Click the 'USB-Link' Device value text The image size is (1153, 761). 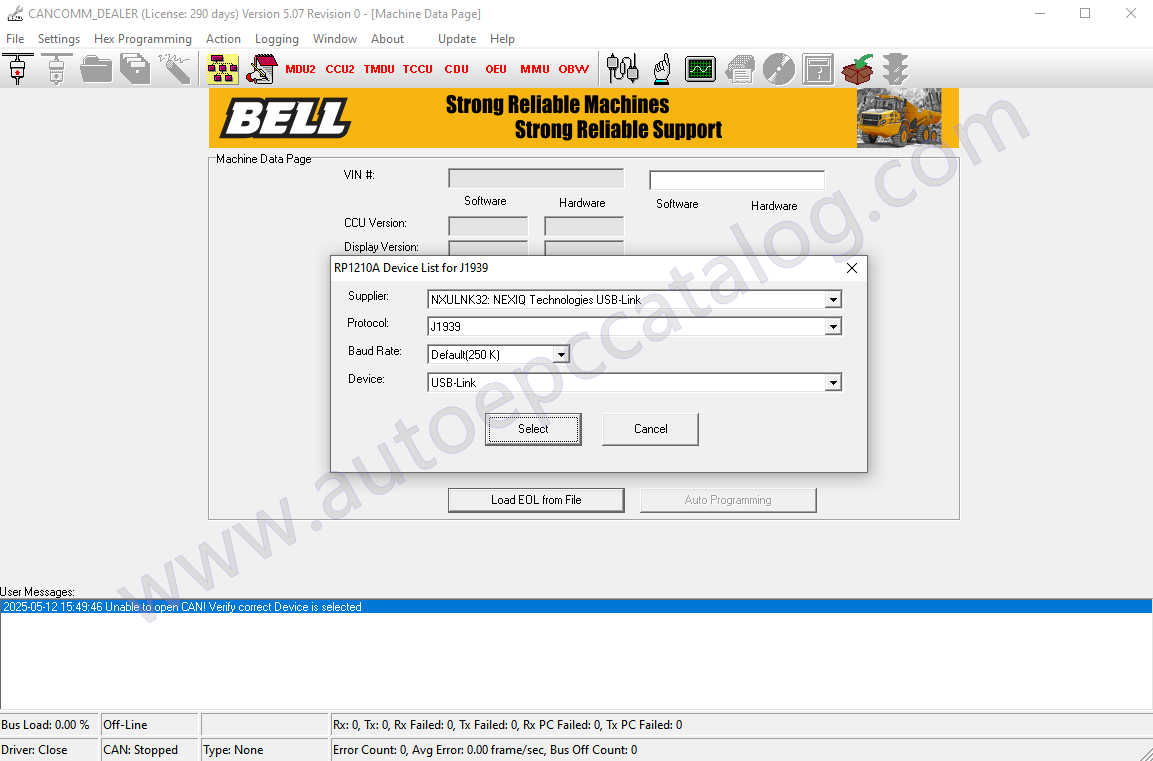pos(453,382)
